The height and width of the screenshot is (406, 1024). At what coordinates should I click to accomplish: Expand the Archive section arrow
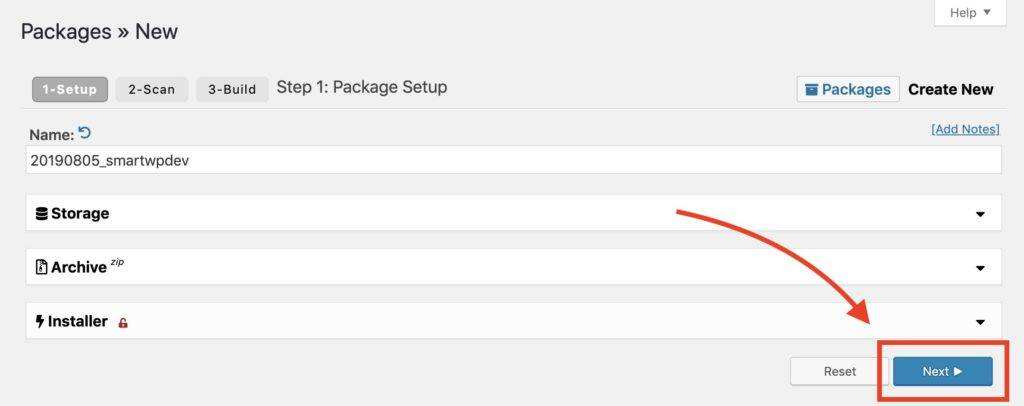pos(980,268)
